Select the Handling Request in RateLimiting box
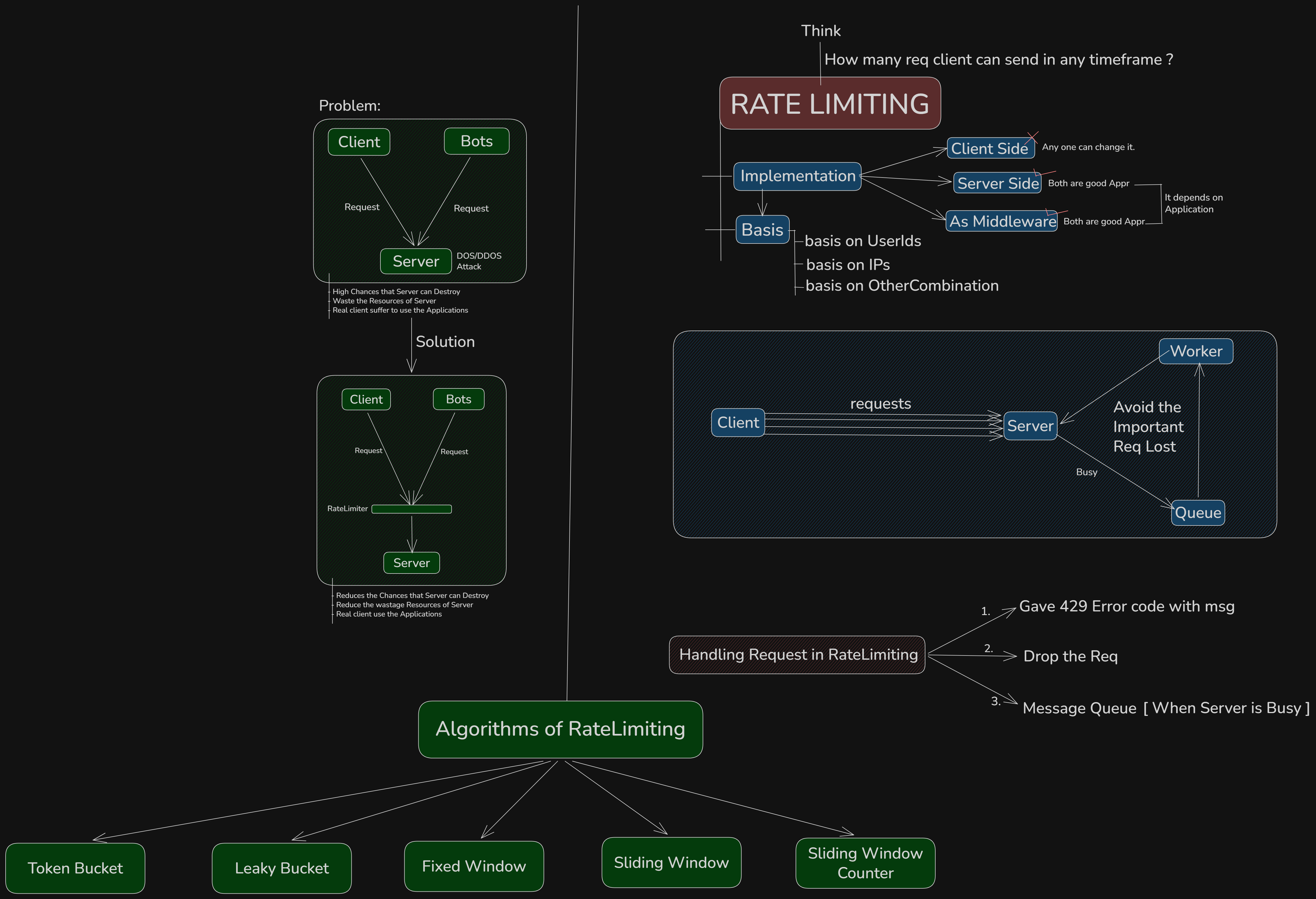The image size is (1316, 899). (797, 654)
